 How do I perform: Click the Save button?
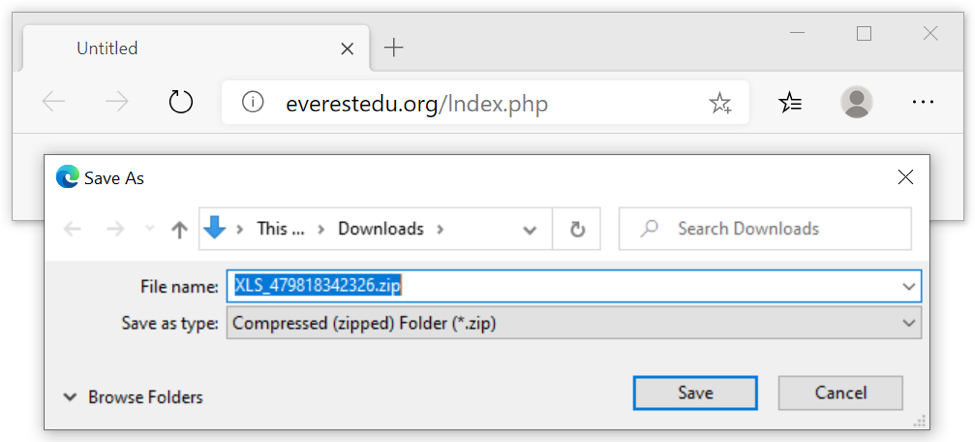695,393
